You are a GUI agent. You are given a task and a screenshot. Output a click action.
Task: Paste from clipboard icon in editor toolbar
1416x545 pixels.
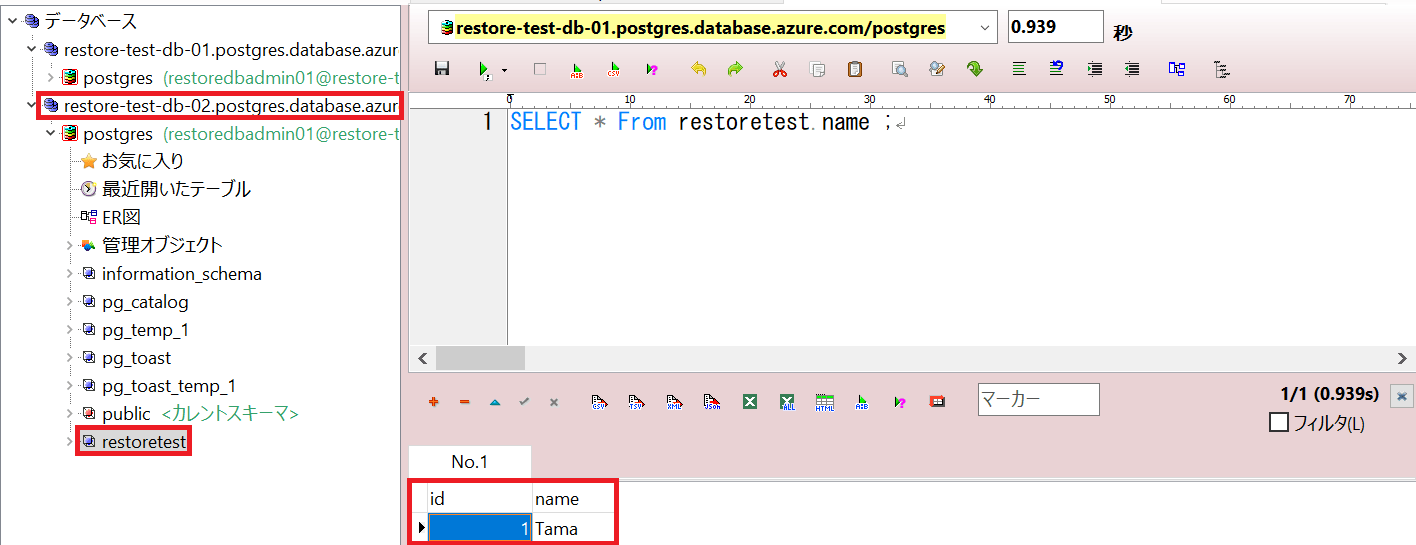855,69
